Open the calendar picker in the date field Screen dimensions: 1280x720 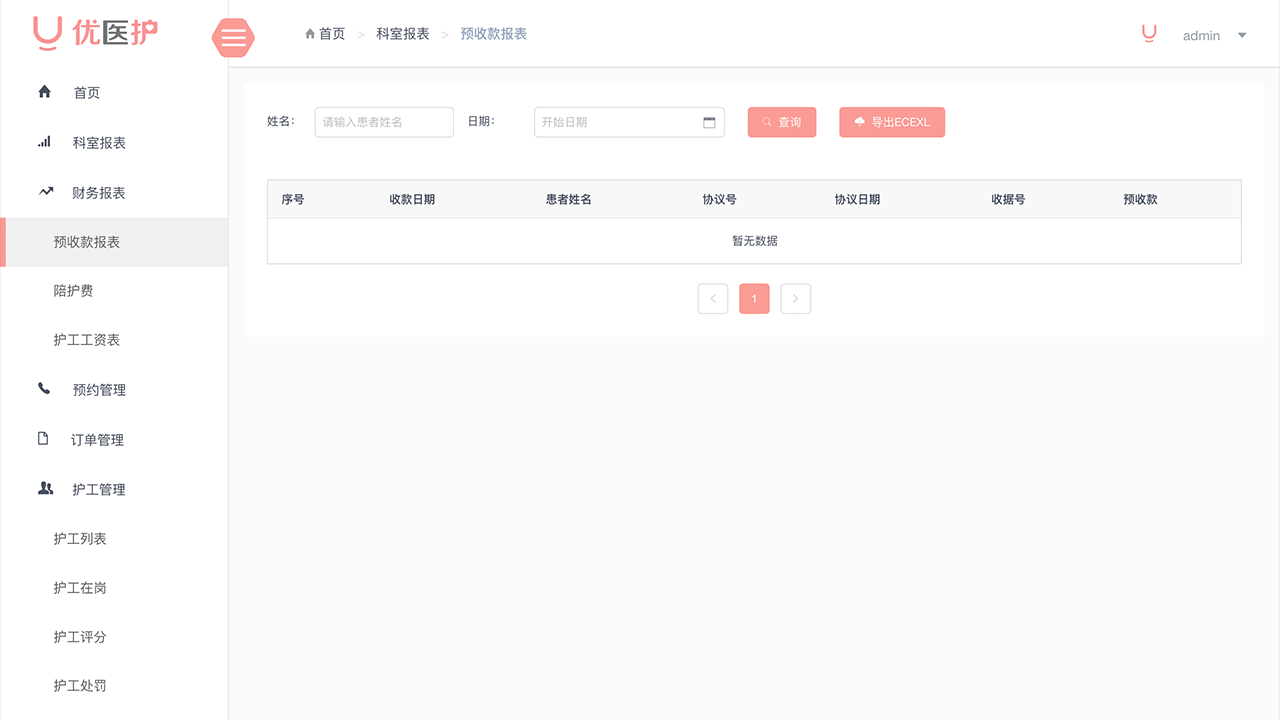[x=710, y=121]
